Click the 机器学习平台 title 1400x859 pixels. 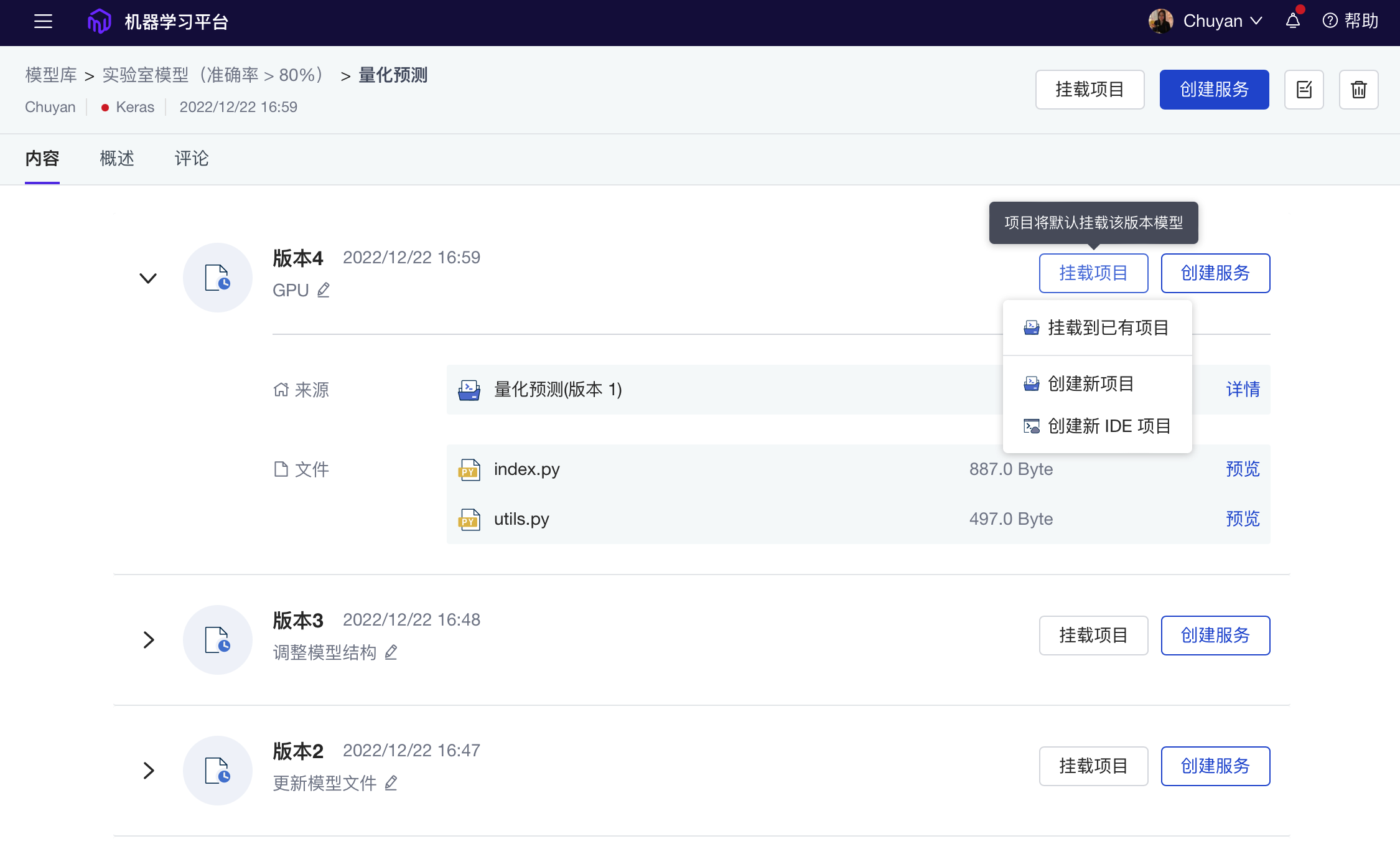[x=177, y=22]
